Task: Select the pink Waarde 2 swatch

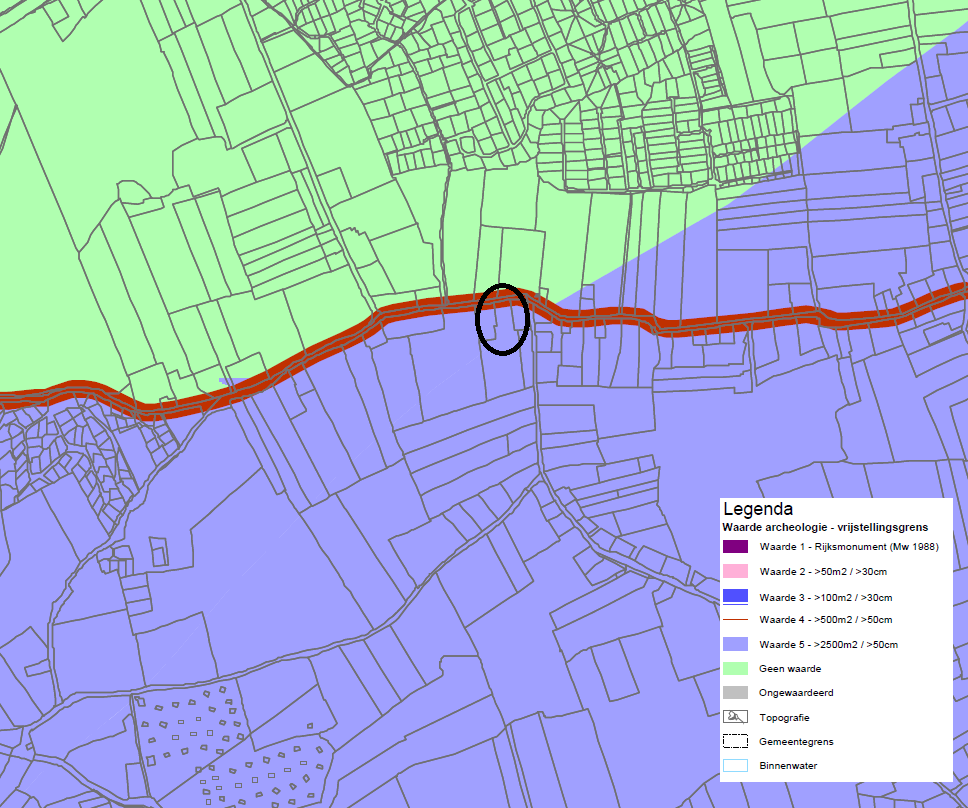Action: [x=735, y=571]
